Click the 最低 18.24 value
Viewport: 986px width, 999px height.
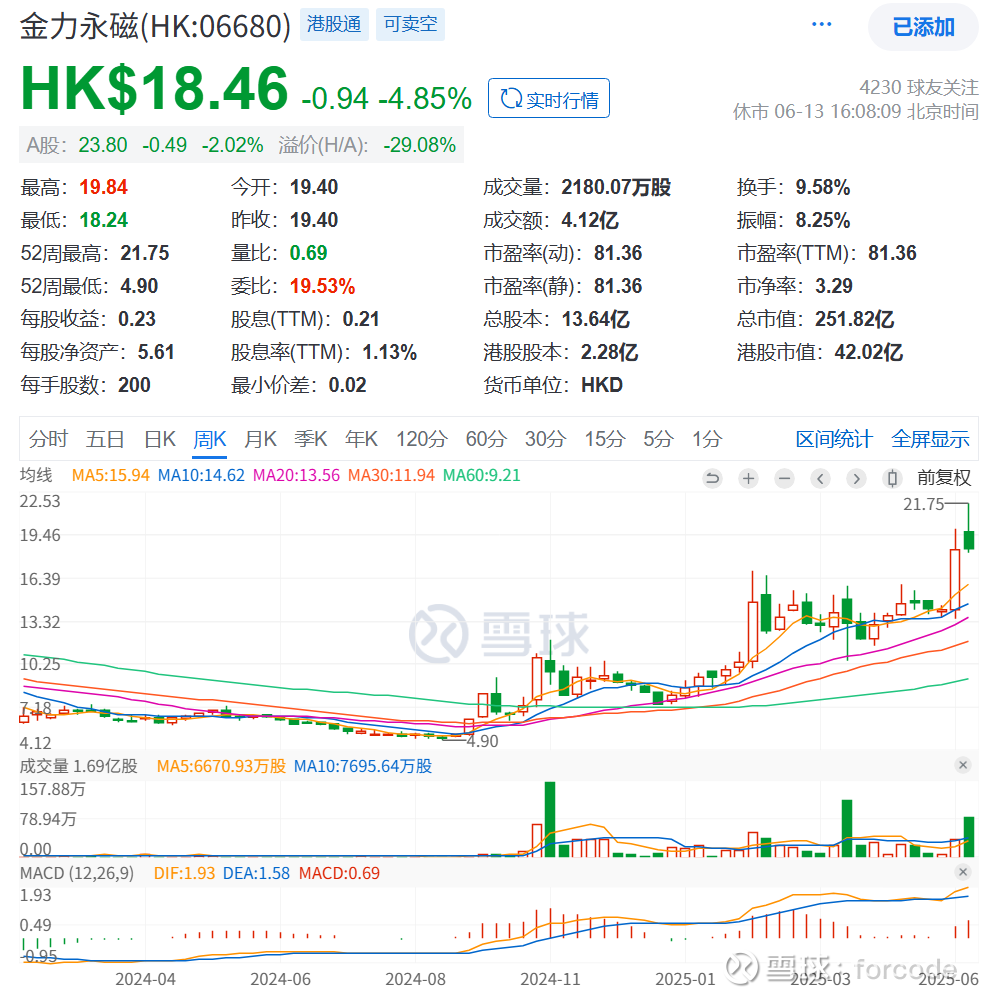(x=103, y=220)
